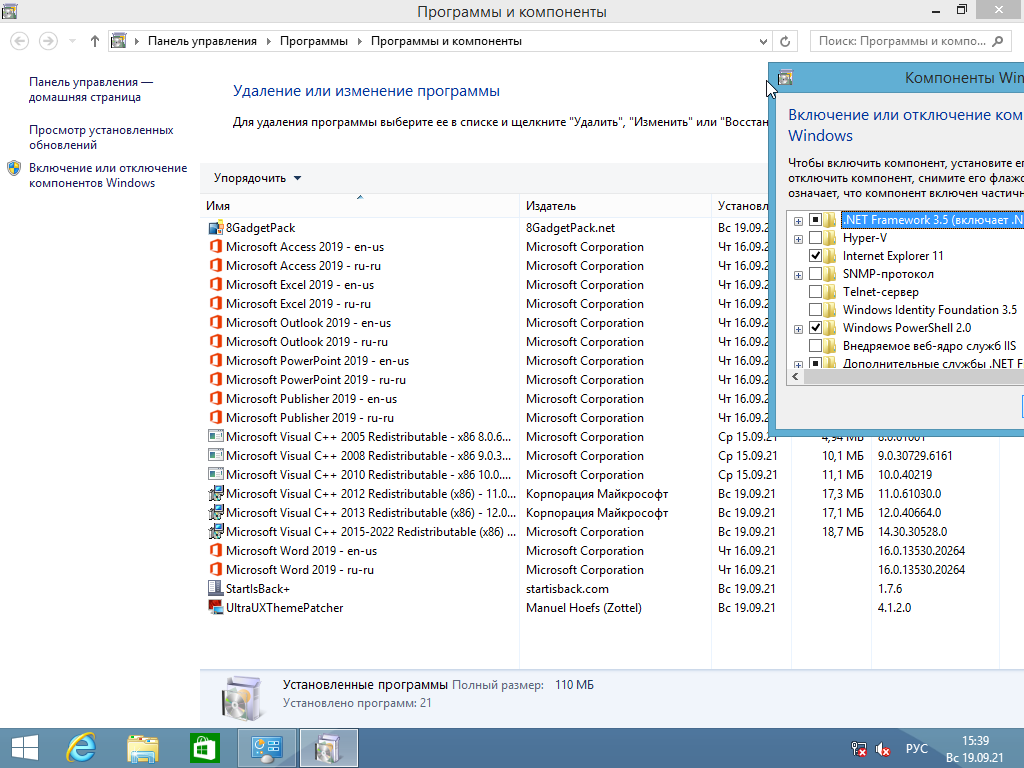Open the address bar history dropdown
The width and height of the screenshot is (1024, 768).
point(763,41)
